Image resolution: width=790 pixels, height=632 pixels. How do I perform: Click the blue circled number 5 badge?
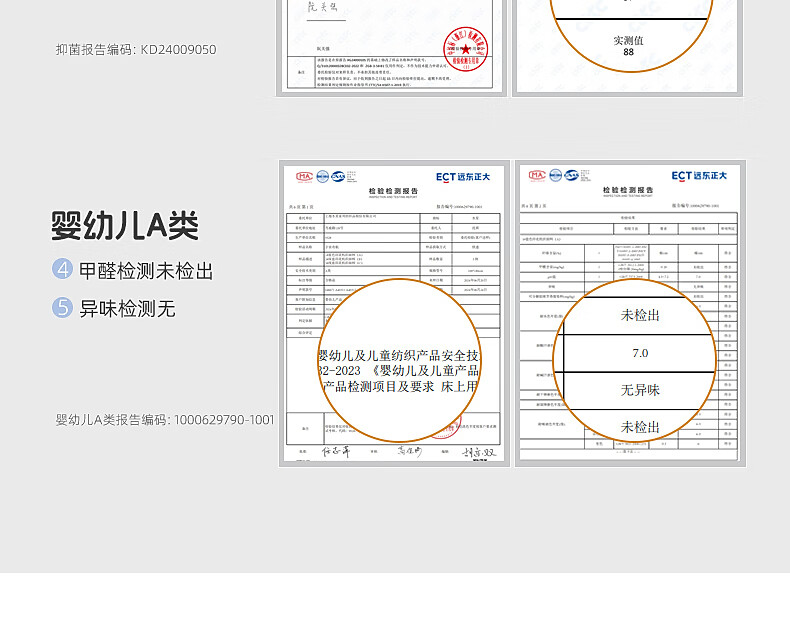click(x=62, y=307)
